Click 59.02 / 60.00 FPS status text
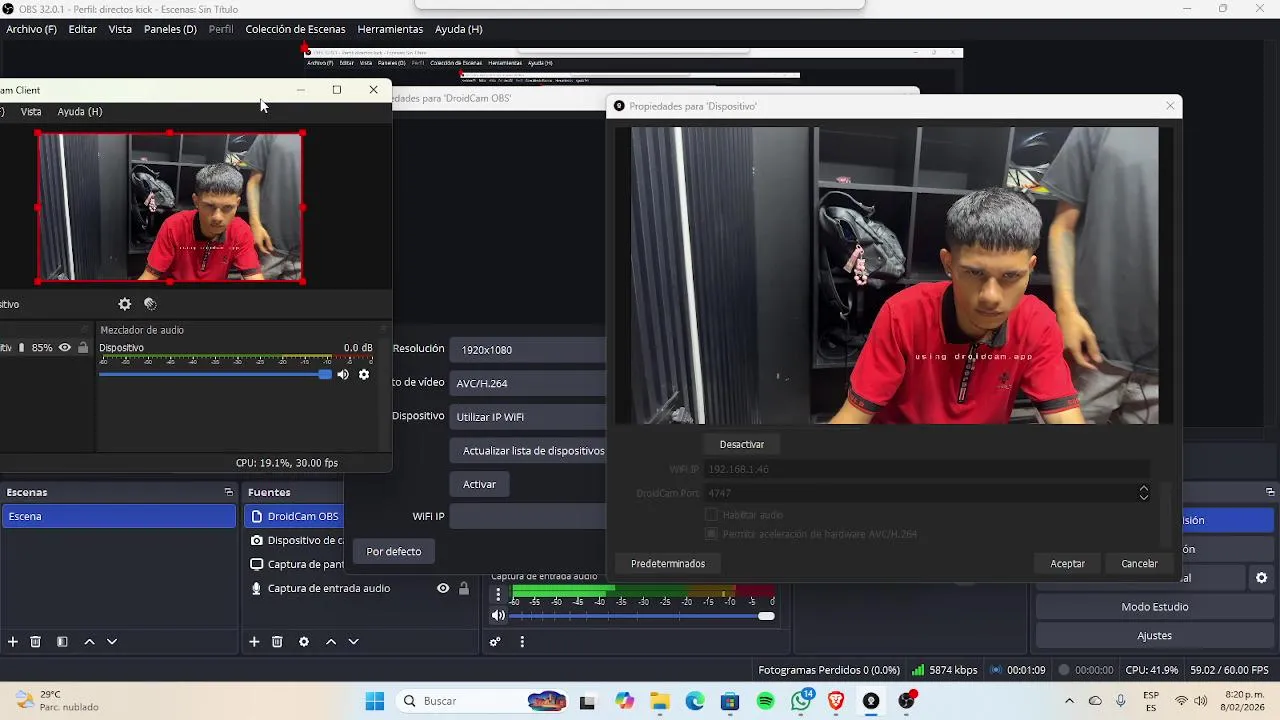Viewport: 1280px width, 720px height. coord(1230,670)
